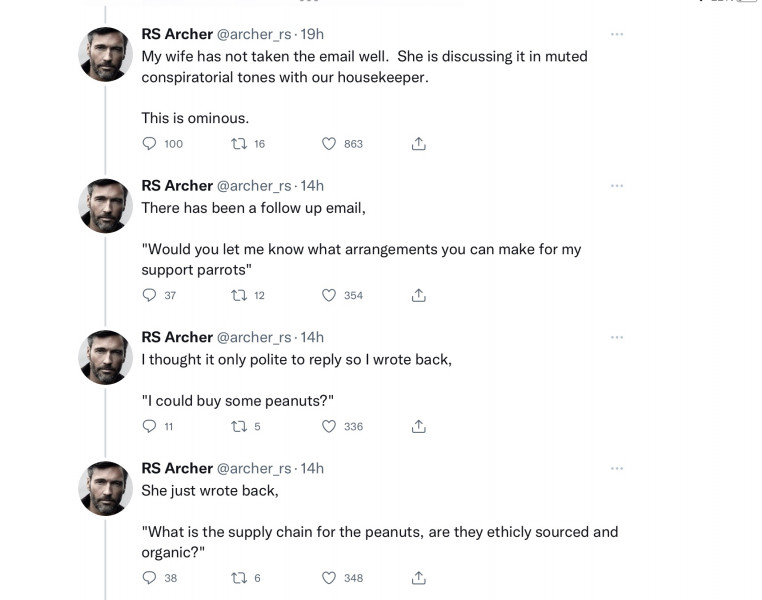Screen dimensions: 762x600
Task: Reply to the 'buy some peanuts' tweet
Action: tap(150, 426)
